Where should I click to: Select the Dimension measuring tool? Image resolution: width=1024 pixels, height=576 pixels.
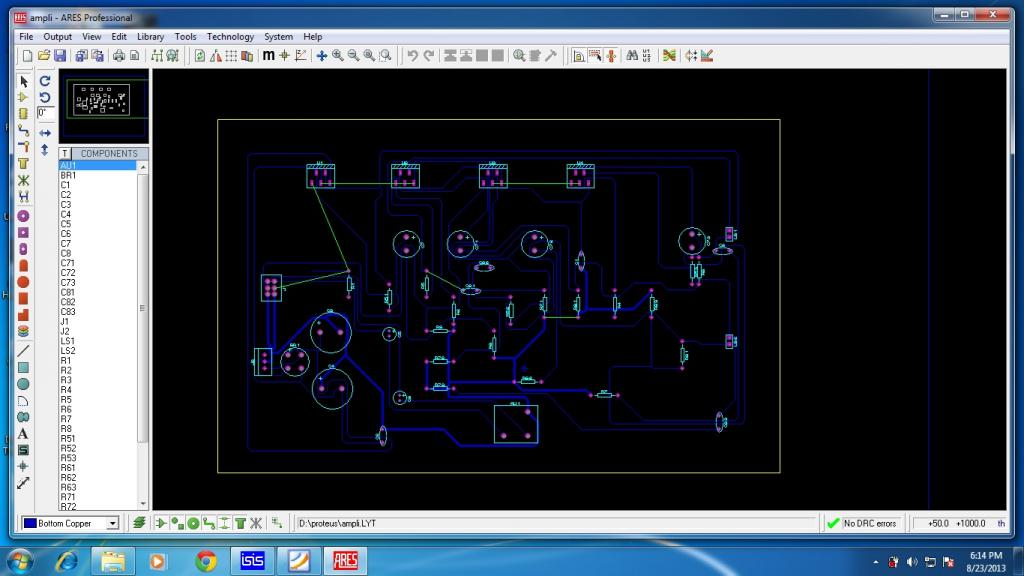click(x=24, y=483)
